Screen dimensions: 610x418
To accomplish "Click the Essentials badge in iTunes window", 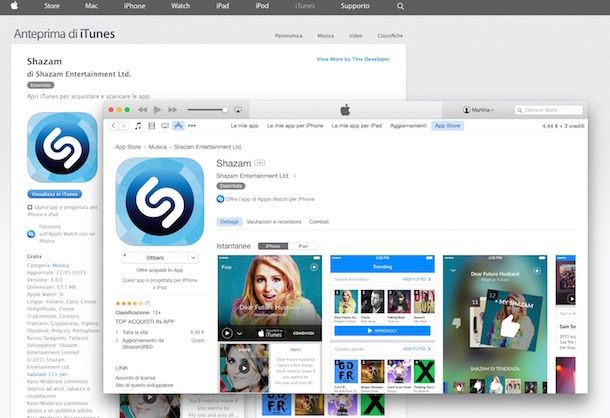I will coord(231,186).
